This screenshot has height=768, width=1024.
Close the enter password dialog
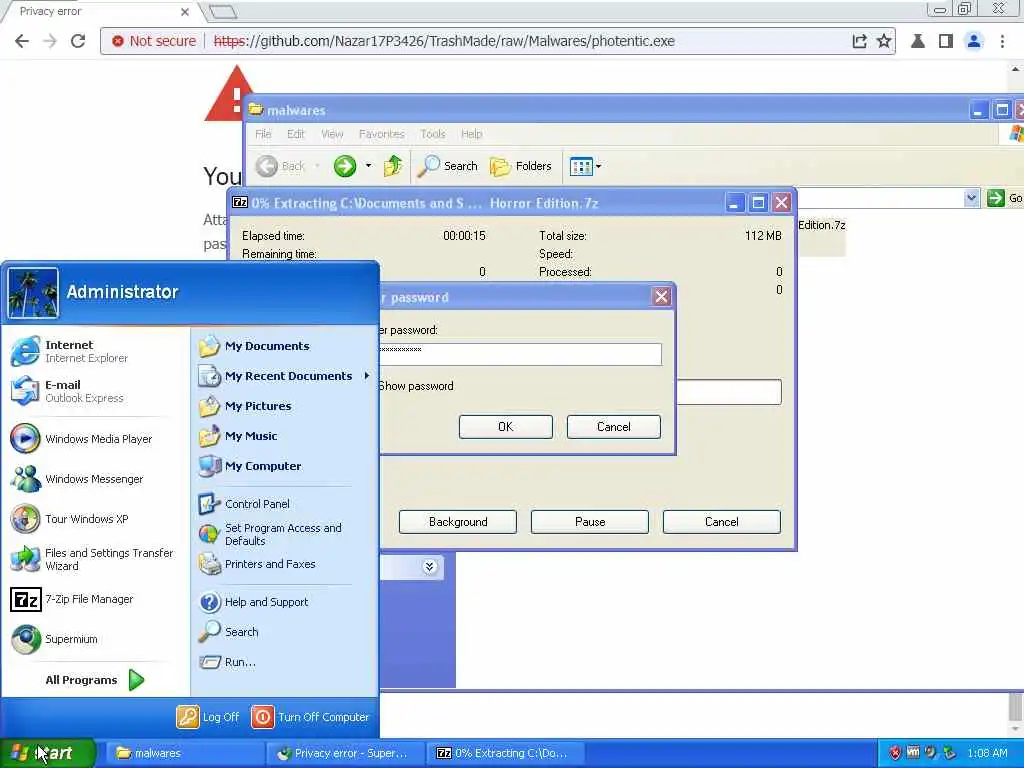pos(662,297)
